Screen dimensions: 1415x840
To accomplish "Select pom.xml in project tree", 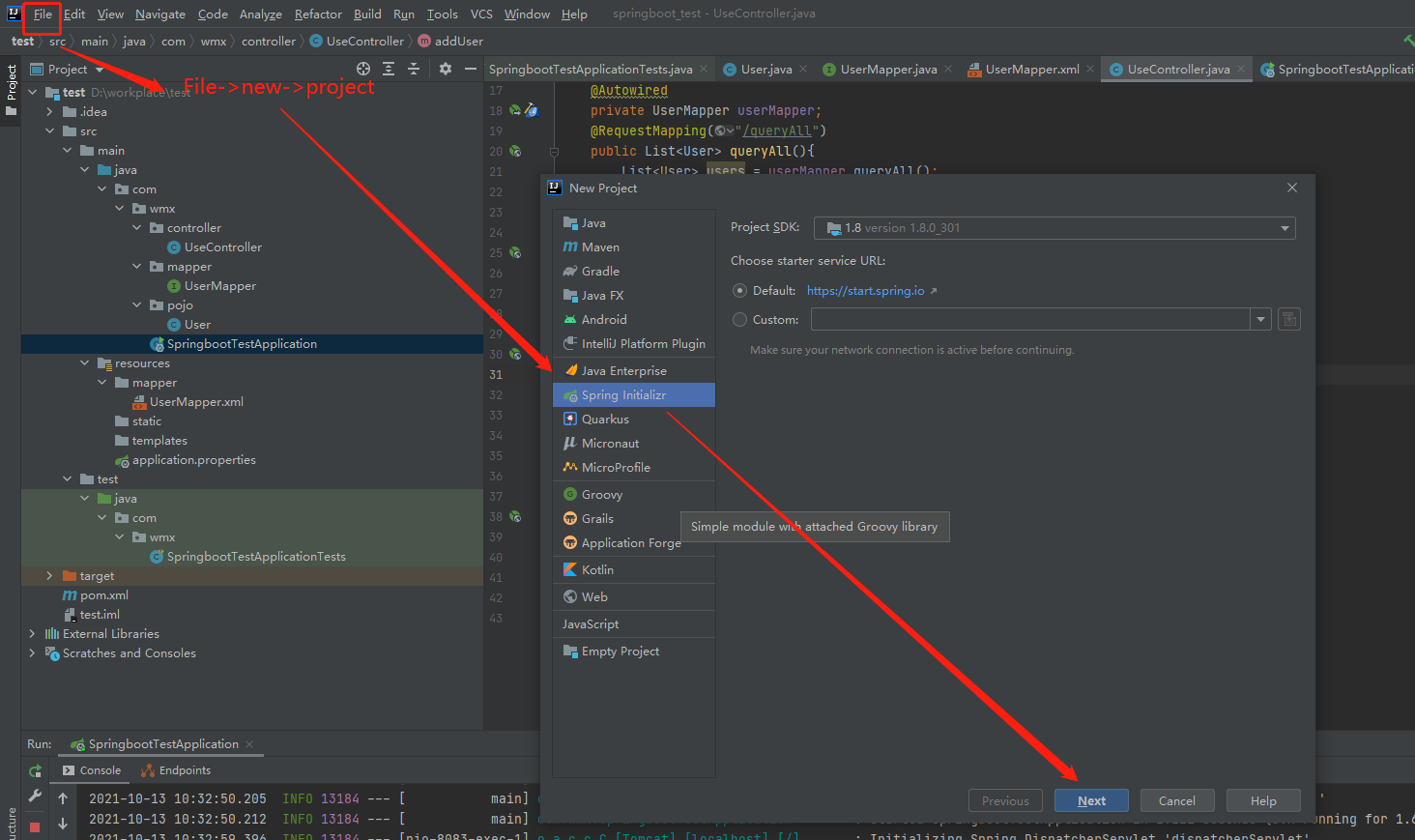I will (x=103, y=595).
